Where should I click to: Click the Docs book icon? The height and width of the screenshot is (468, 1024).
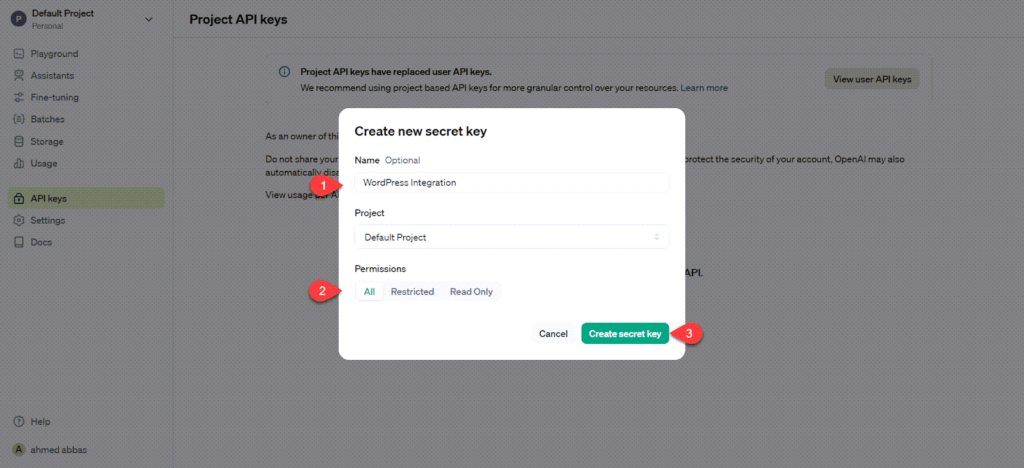tap(20, 242)
